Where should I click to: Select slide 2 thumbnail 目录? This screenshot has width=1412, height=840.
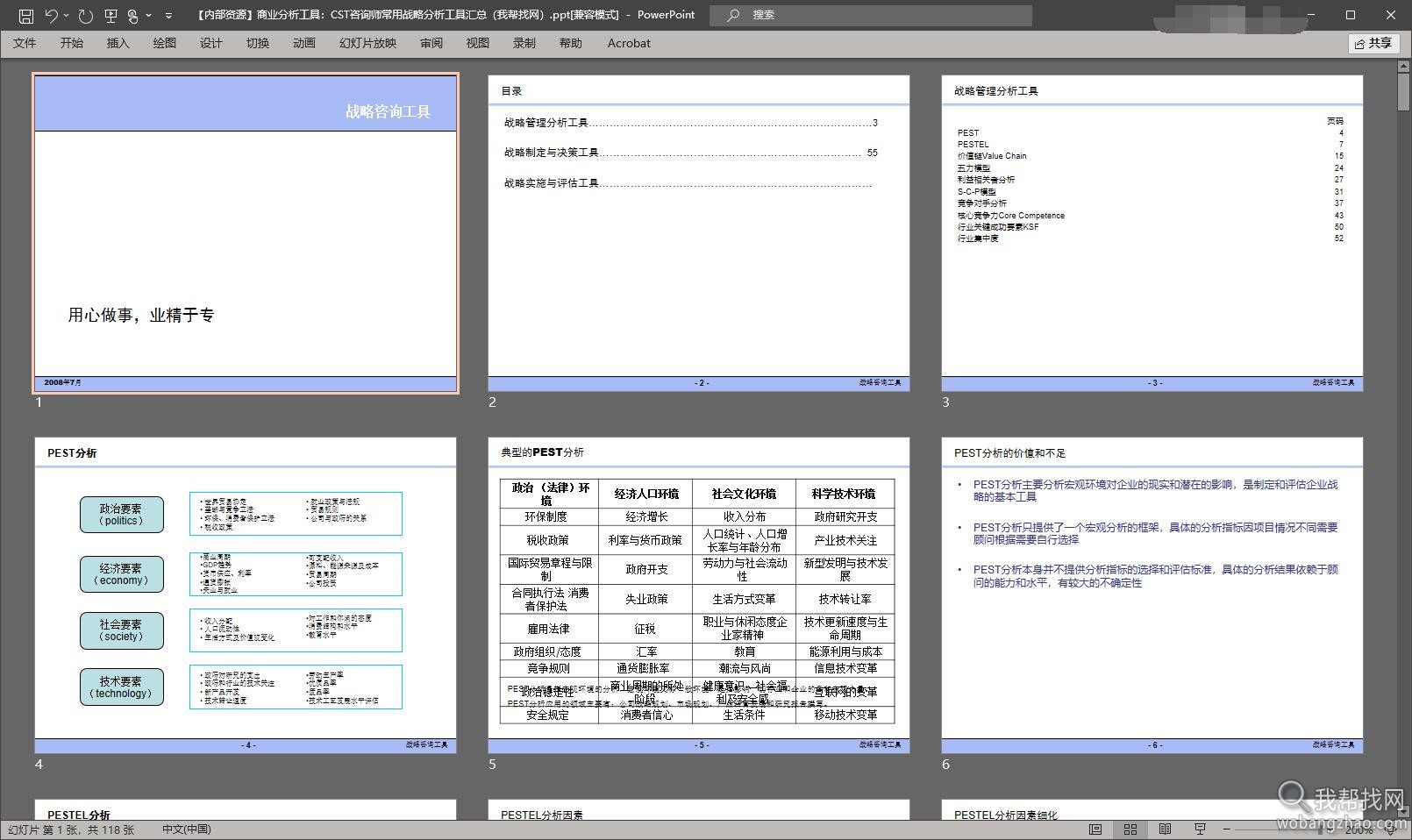coord(699,233)
